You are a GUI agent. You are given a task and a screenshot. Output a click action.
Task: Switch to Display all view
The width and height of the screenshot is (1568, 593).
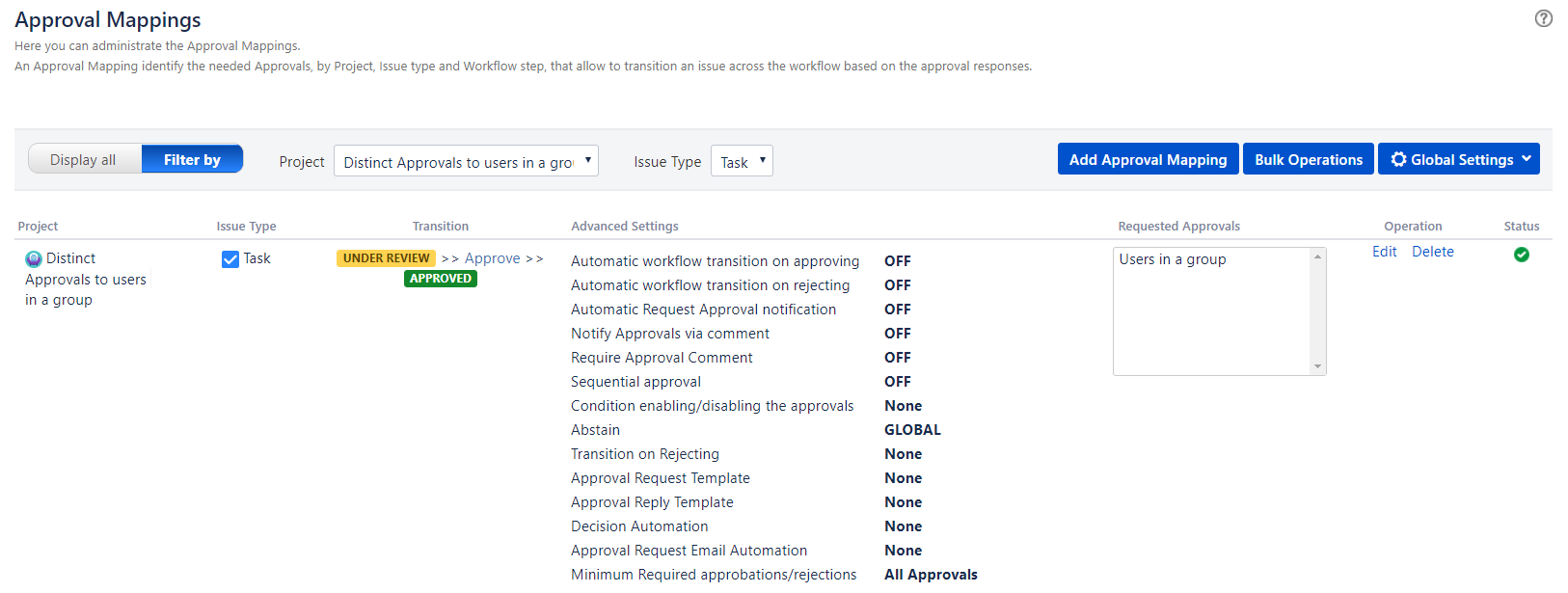click(x=84, y=159)
